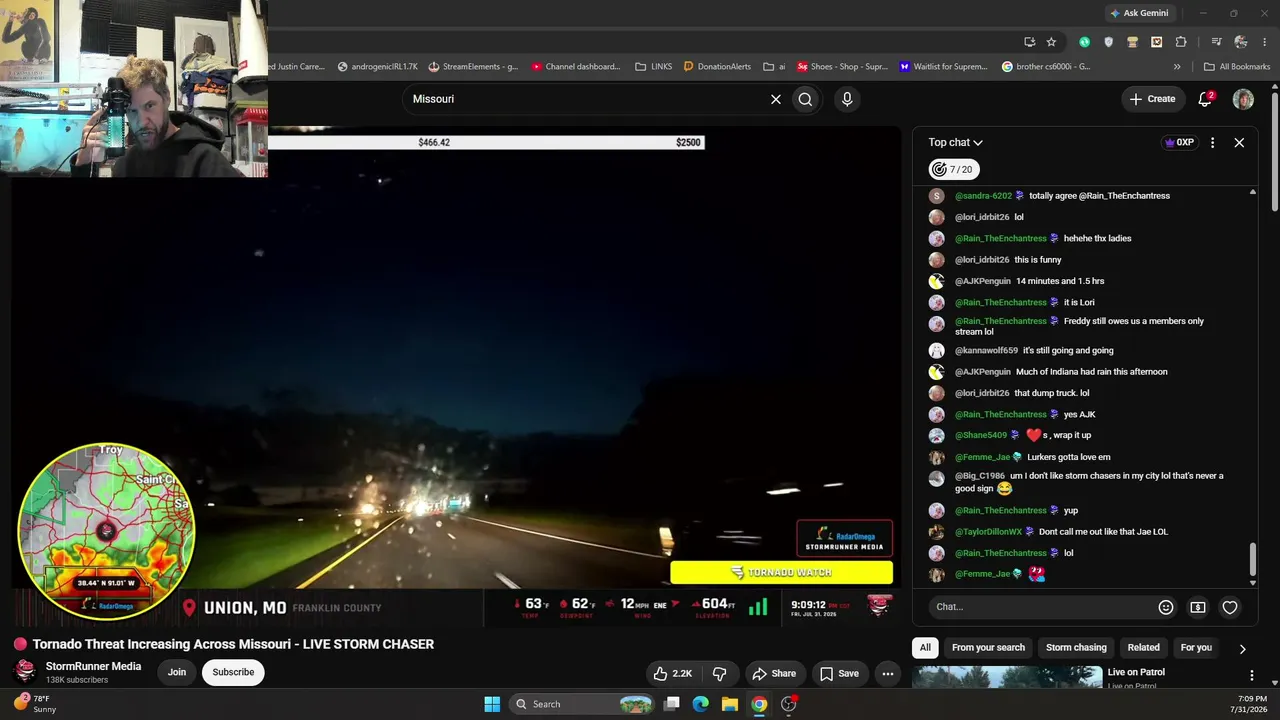1280x720 pixels.
Task: Clear the Missouri search query
Action: point(775,99)
